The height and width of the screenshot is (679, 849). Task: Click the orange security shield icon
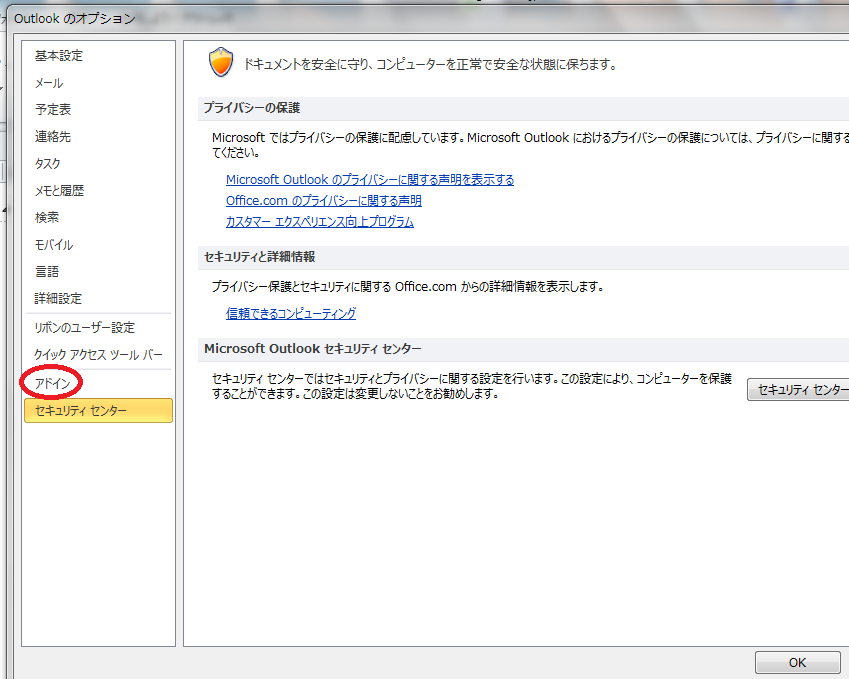[x=221, y=62]
